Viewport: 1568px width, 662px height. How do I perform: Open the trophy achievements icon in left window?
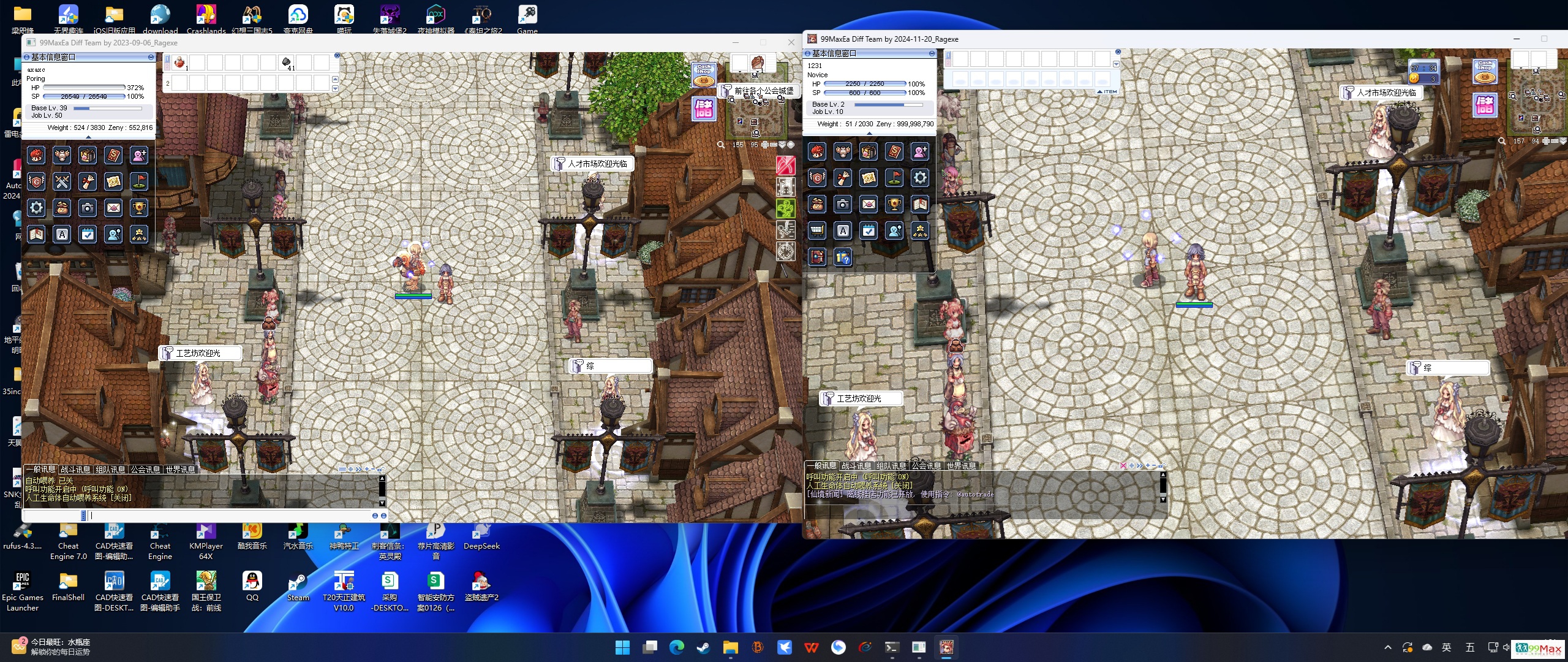(x=139, y=208)
